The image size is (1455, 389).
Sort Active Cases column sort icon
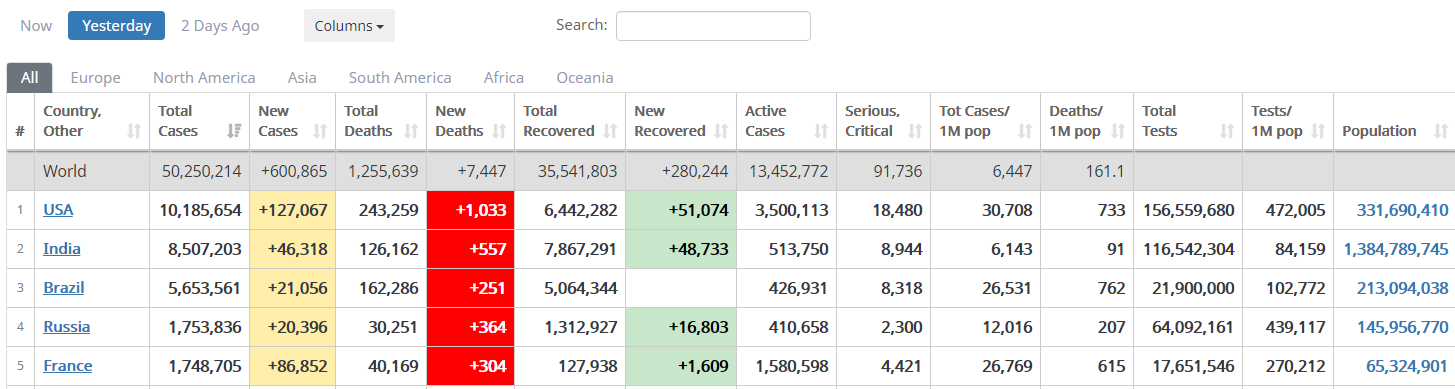[821, 131]
